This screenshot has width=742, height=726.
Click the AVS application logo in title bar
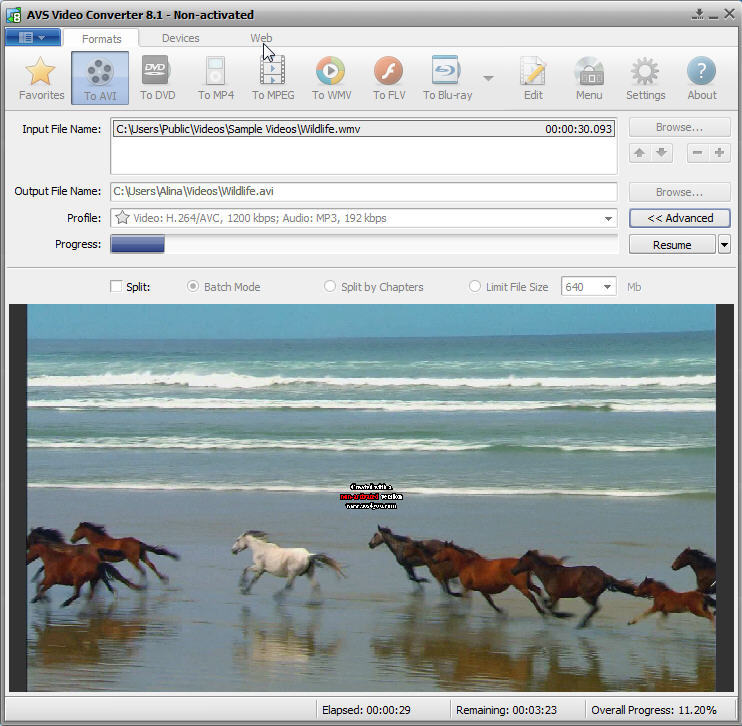[14, 15]
